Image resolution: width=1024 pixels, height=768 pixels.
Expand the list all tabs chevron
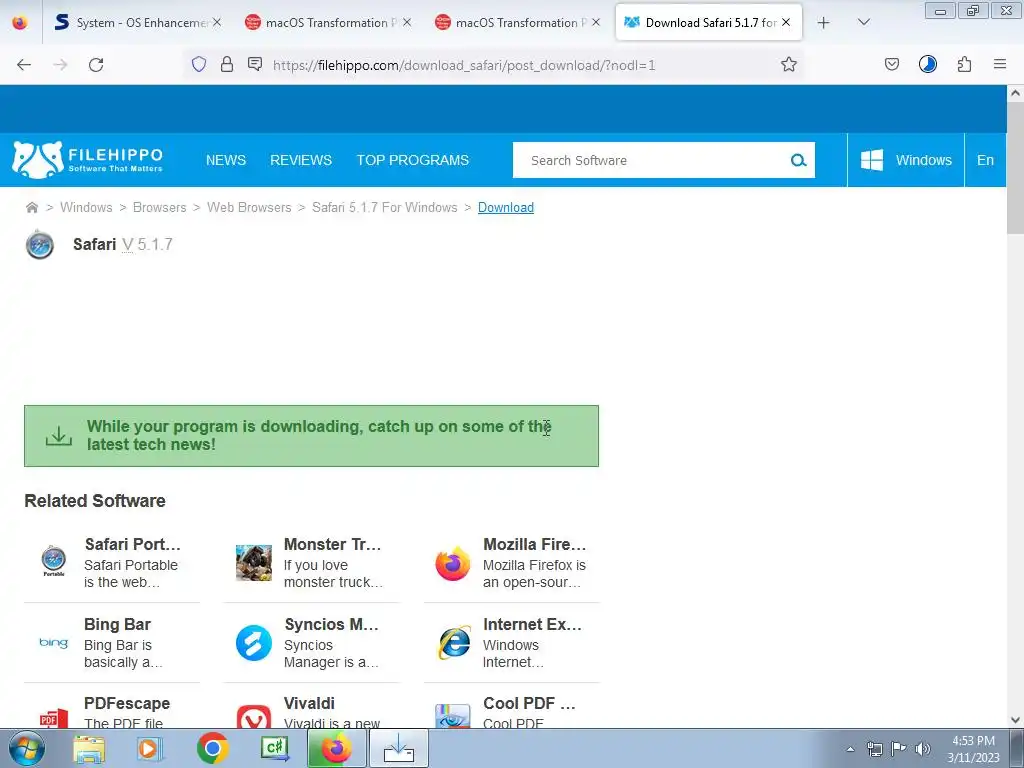(x=863, y=22)
